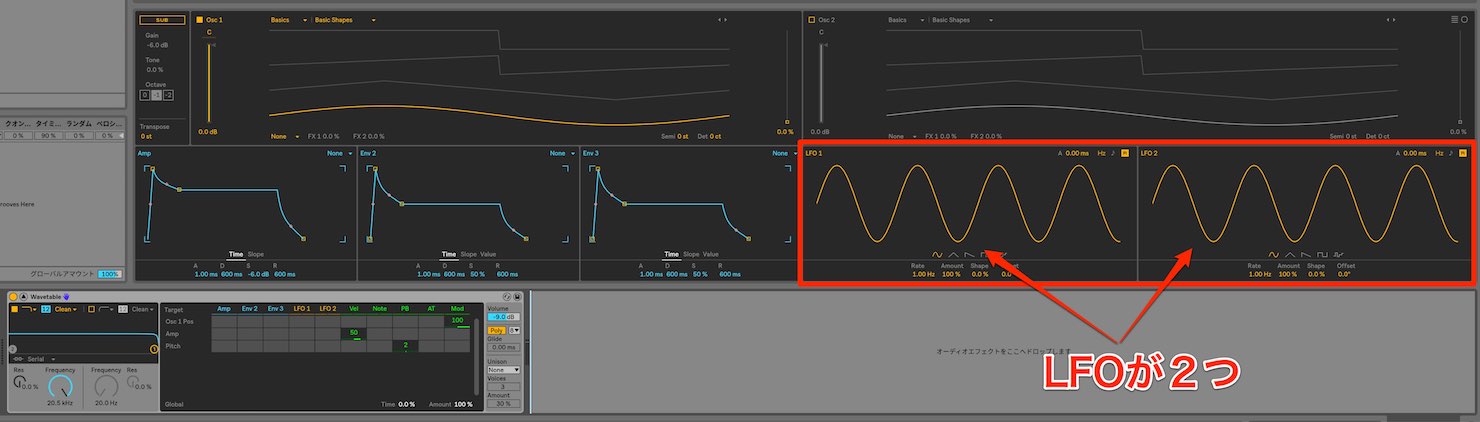Select Env 3 Time tab

click(671, 254)
